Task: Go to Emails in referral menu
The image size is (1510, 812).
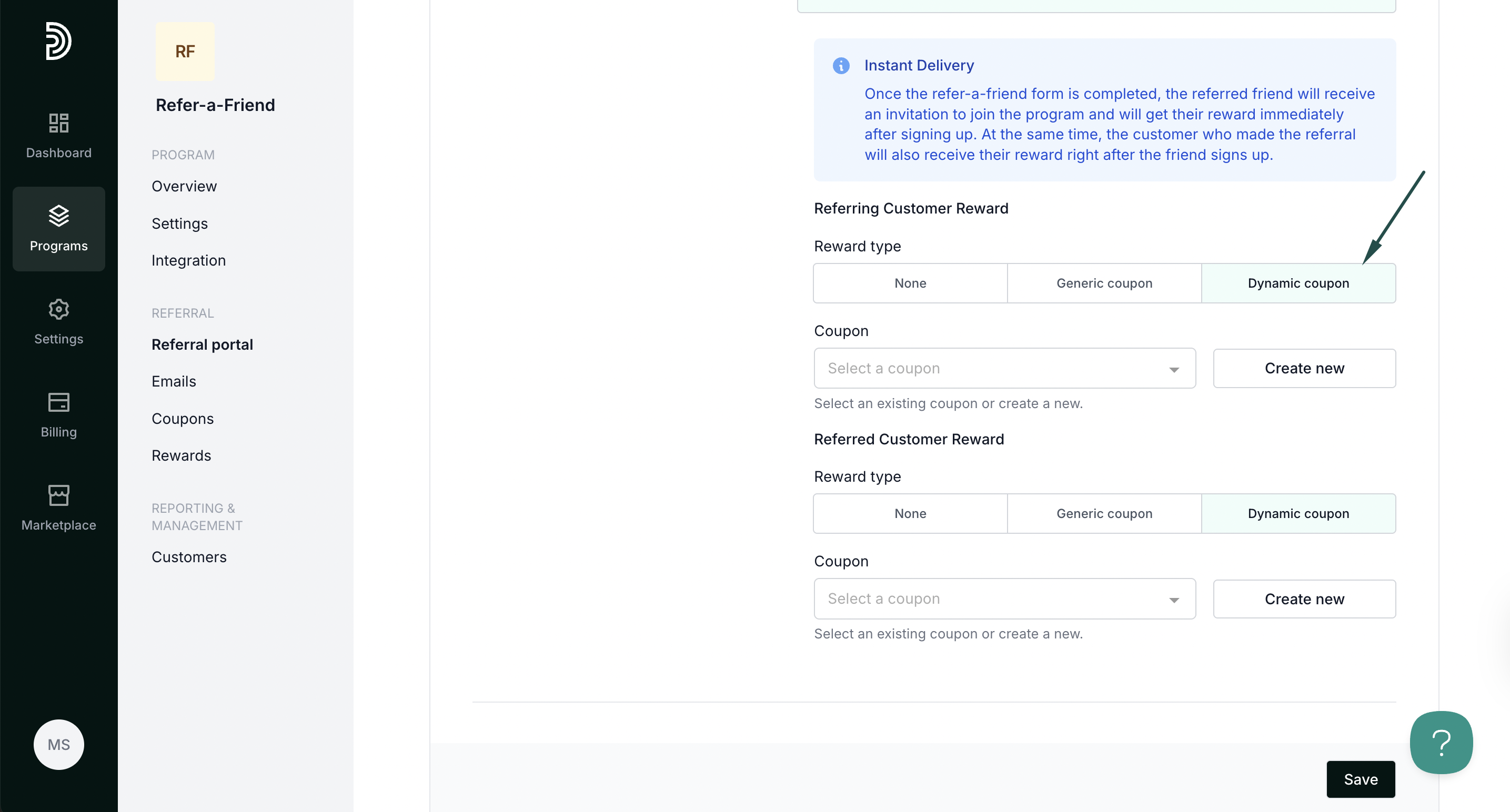Action: (174, 381)
